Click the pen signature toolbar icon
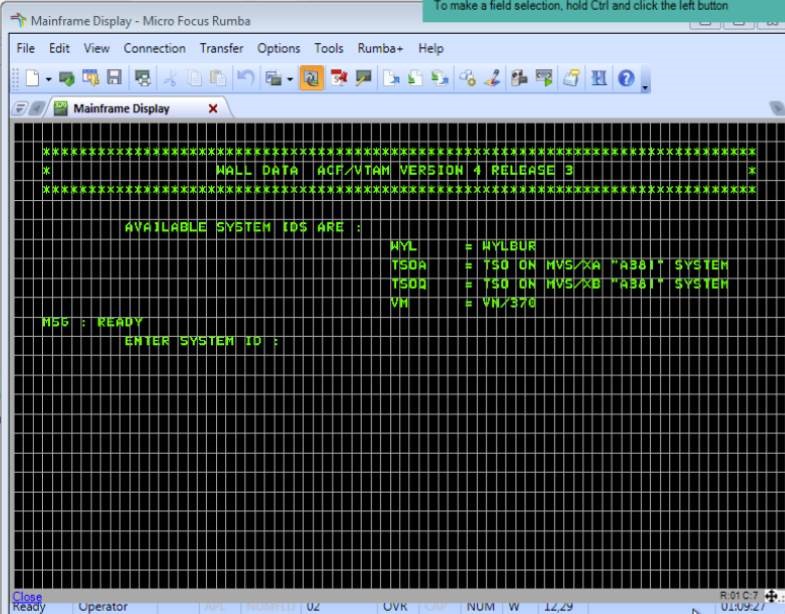 click(x=493, y=78)
